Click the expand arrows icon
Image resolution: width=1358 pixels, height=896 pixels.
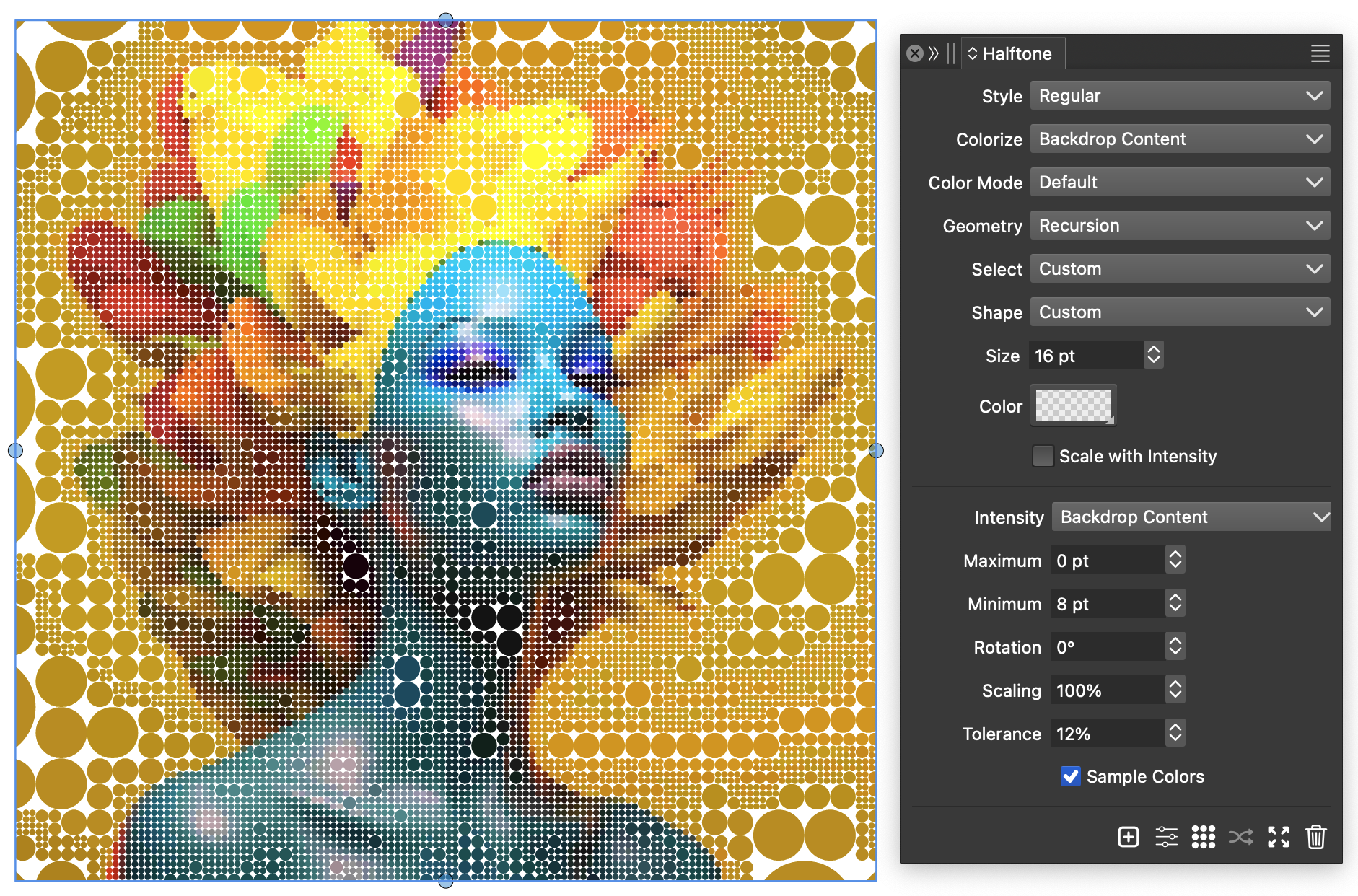click(1278, 837)
